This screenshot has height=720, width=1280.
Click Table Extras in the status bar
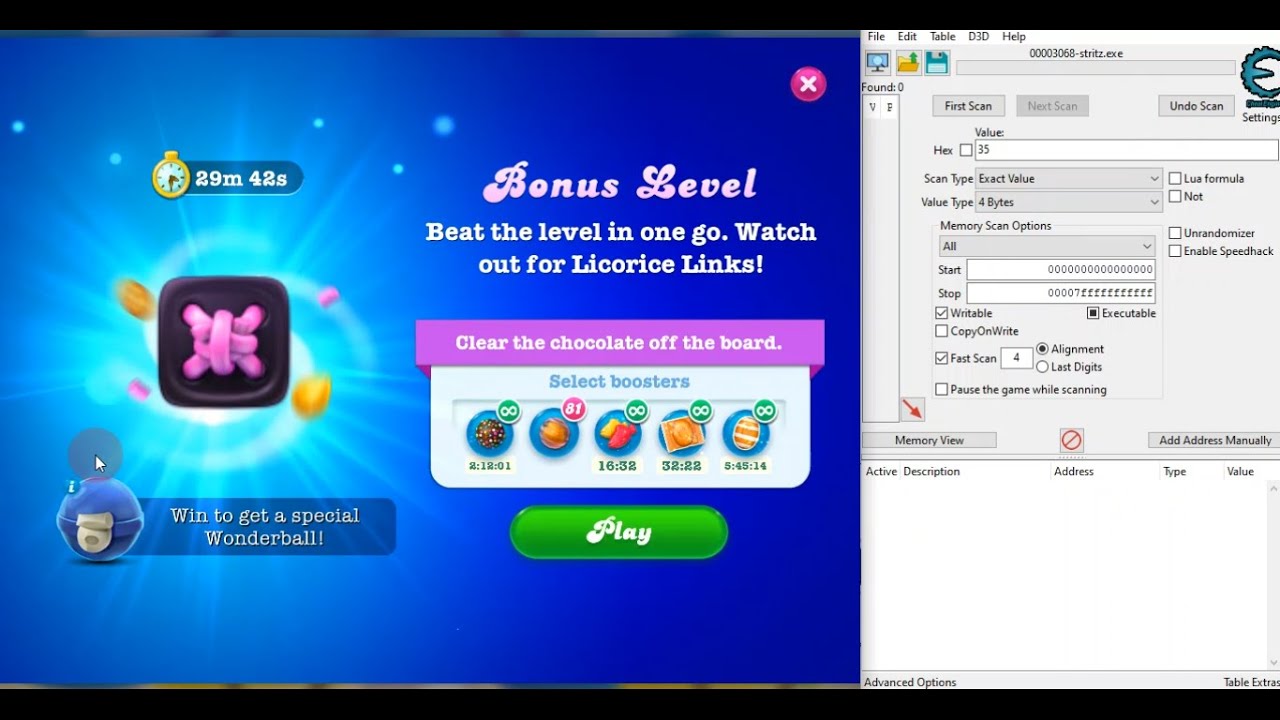(1251, 682)
